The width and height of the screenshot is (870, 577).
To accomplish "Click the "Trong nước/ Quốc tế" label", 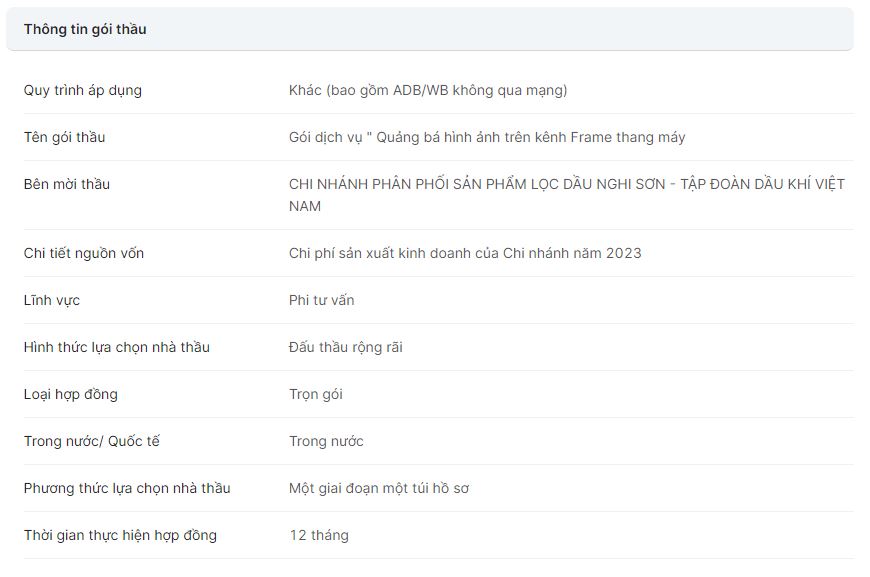I will point(92,441).
